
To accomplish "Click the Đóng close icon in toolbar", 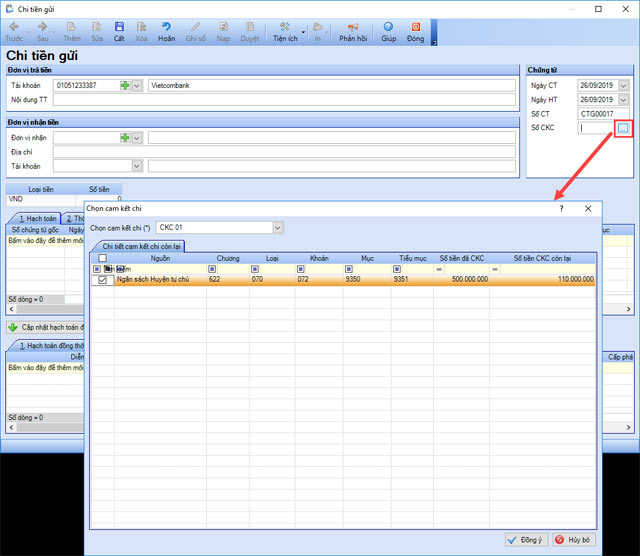I will coord(415,31).
